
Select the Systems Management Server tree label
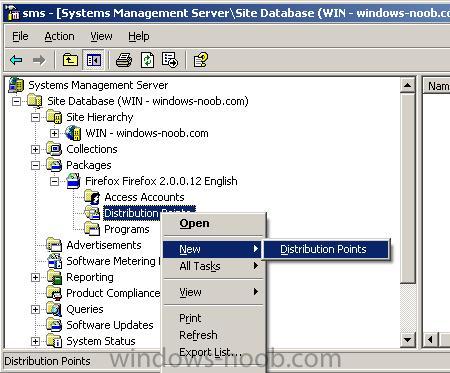click(x=98, y=85)
